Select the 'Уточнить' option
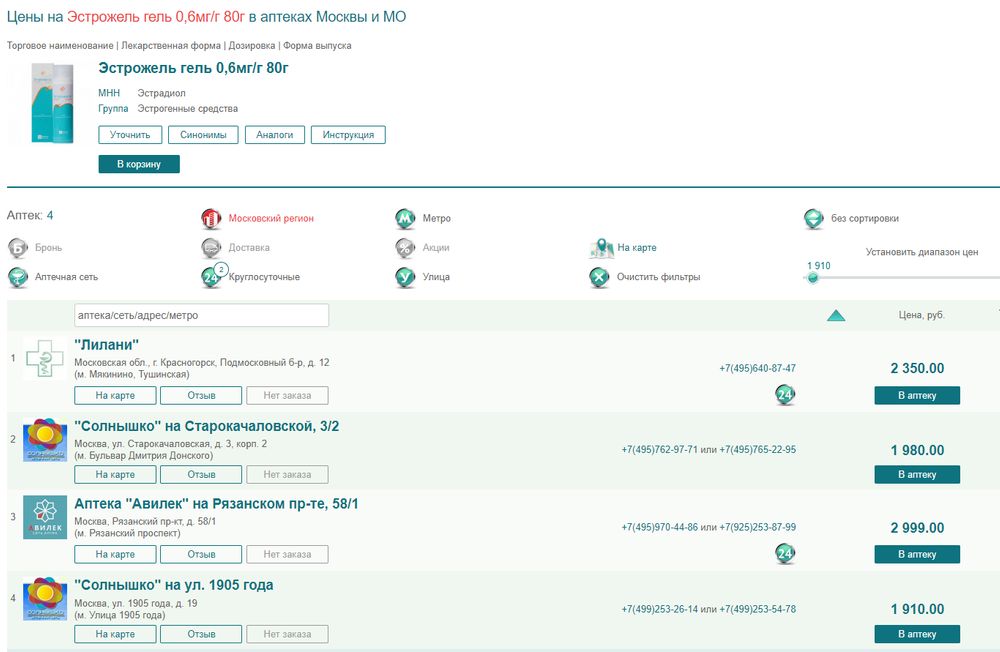 pos(130,135)
